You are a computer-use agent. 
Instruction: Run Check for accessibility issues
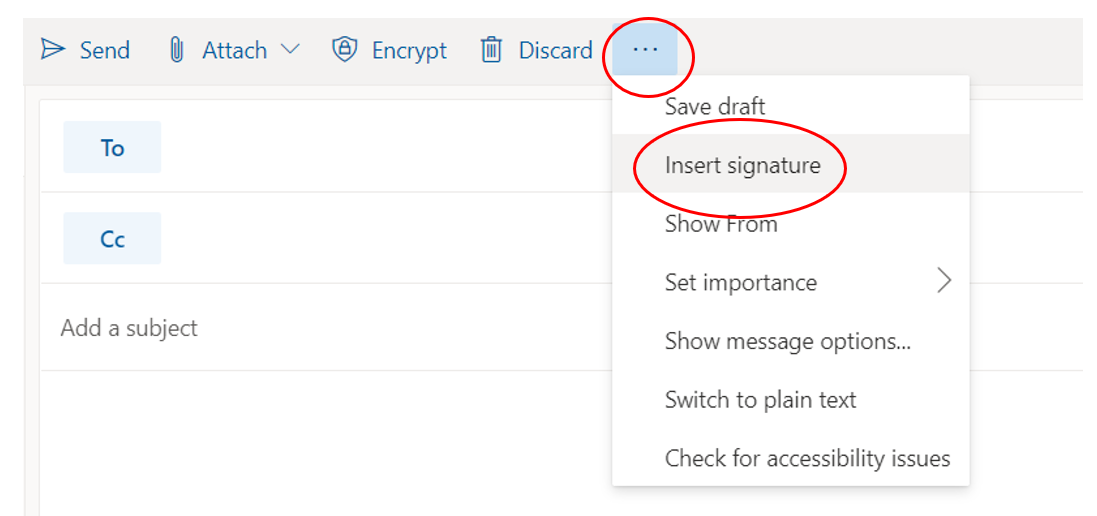pos(807,459)
